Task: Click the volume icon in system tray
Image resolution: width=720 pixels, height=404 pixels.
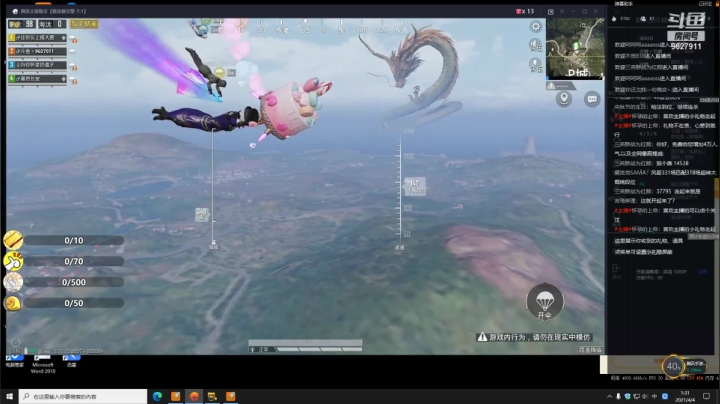Action: pyautogui.click(x=645, y=396)
